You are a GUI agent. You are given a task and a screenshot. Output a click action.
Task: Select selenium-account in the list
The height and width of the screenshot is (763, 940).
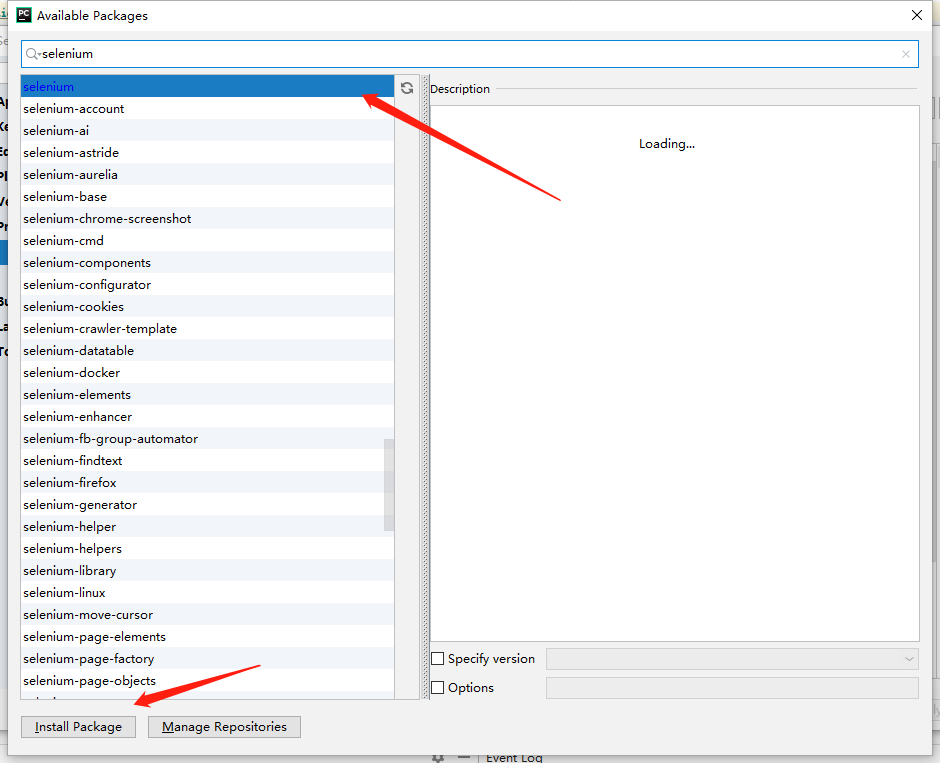(207, 108)
